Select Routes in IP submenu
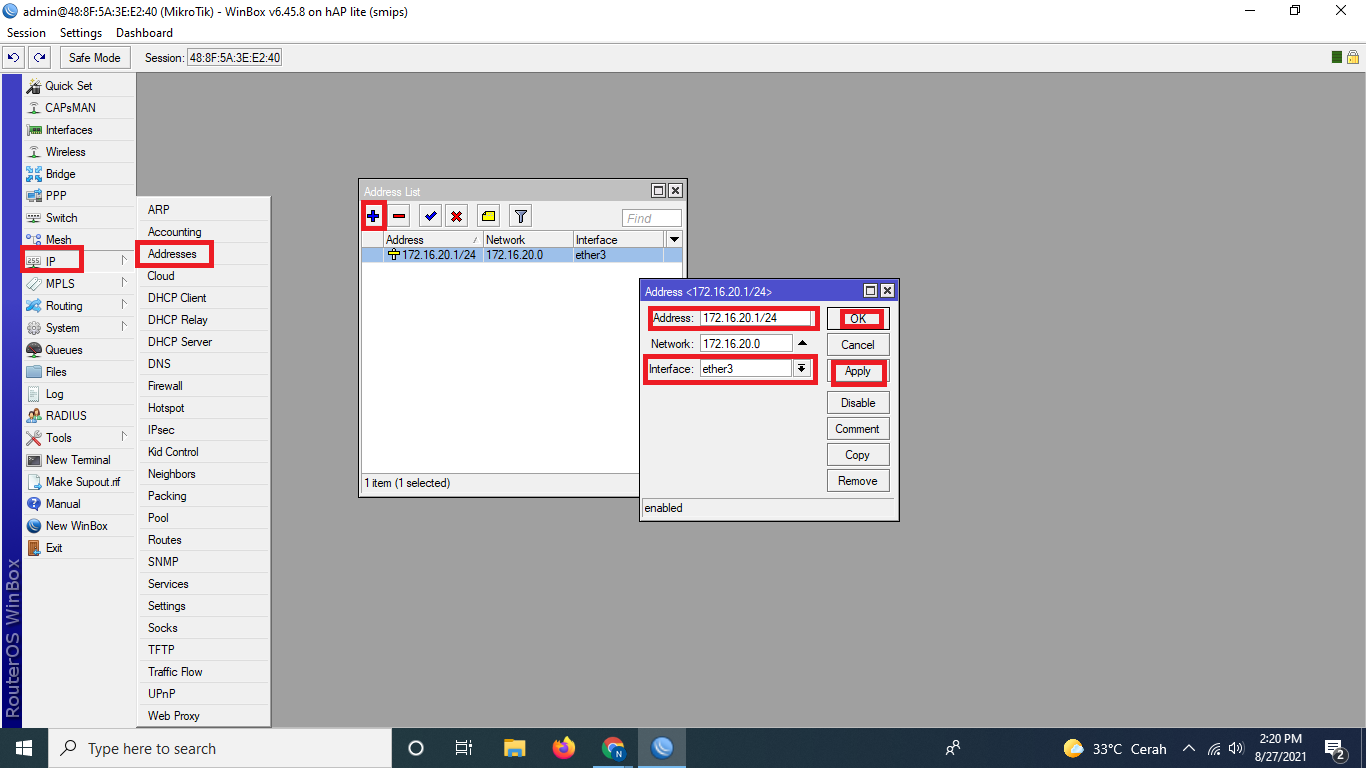The image size is (1366, 768). pos(204,540)
